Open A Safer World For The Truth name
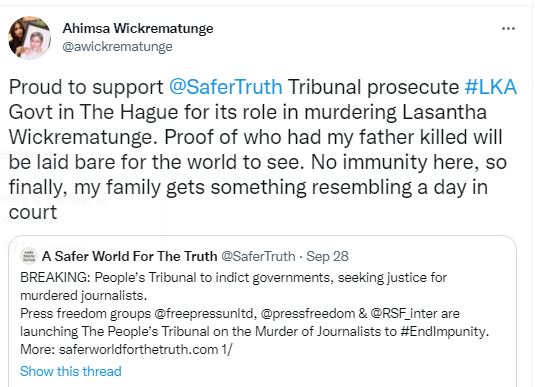Image resolution: width=535 pixels, height=387 pixels. [x=129, y=256]
